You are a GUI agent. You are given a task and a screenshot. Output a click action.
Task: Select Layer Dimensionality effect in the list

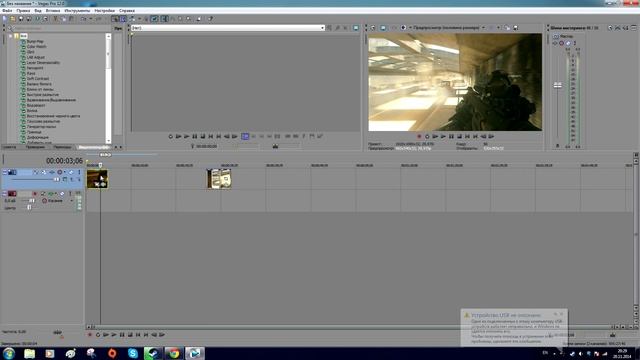(x=43, y=63)
